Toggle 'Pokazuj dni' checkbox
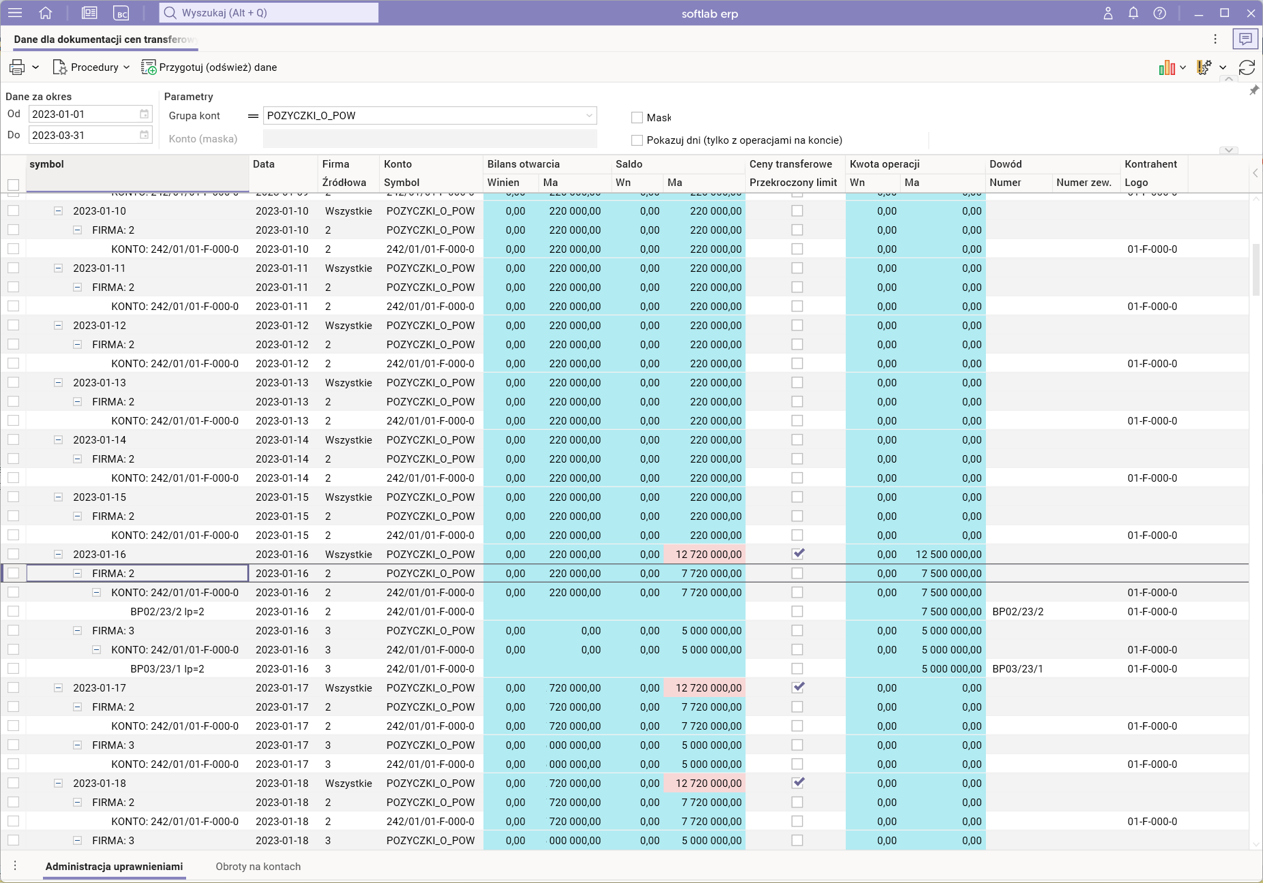The height and width of the screenshot is (883, 1263). pyautogui.click(x=637, y=140)
